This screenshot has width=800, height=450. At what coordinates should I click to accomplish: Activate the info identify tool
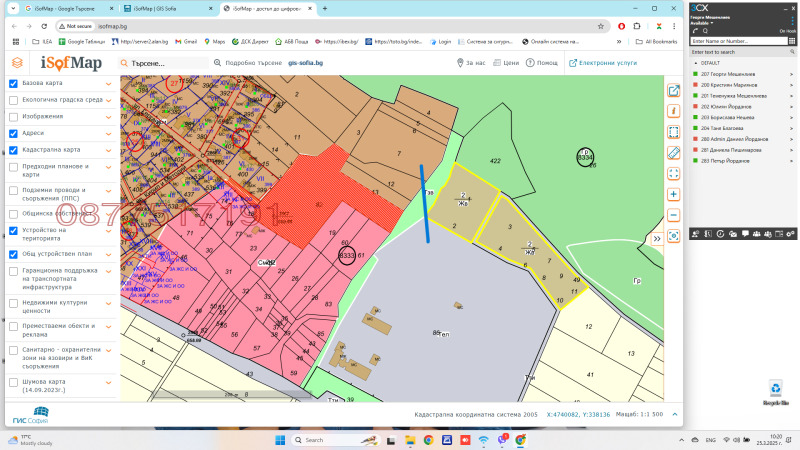[x=673, y=111]
